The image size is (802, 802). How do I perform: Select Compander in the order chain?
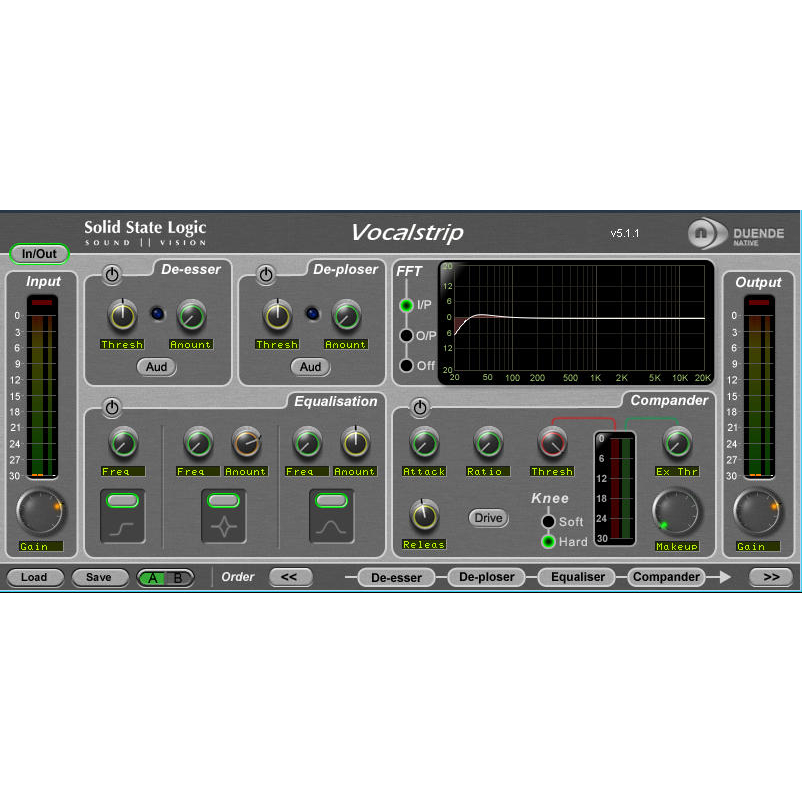coord(666,577)
